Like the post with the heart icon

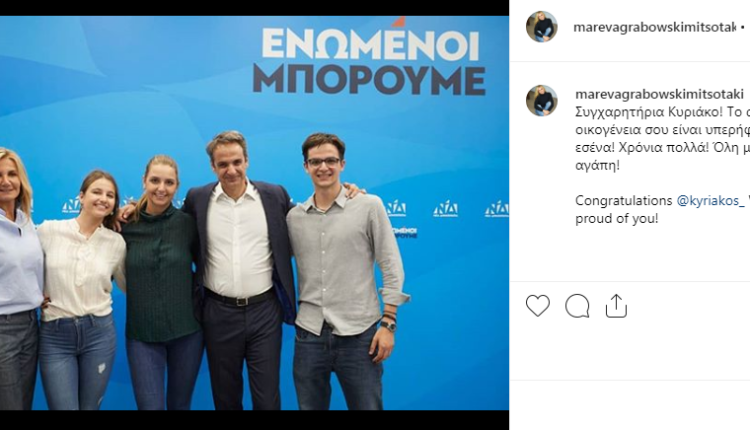pos(538,306)
